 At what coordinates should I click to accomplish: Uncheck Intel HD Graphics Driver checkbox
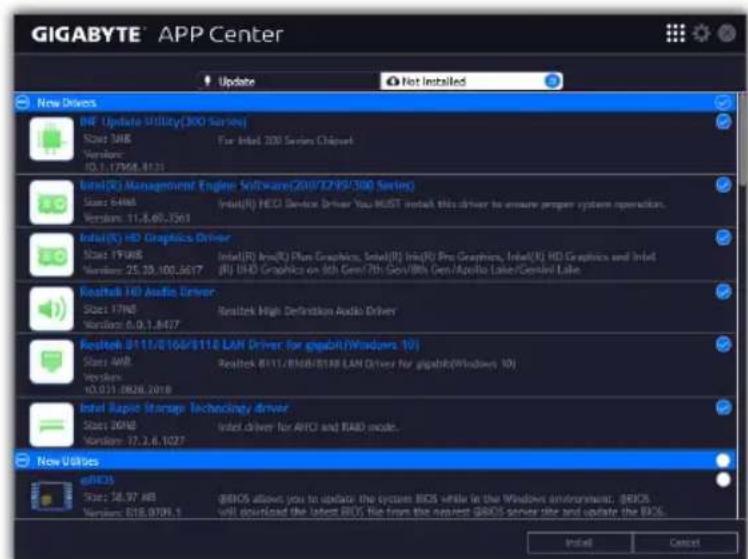click(723, 238)
